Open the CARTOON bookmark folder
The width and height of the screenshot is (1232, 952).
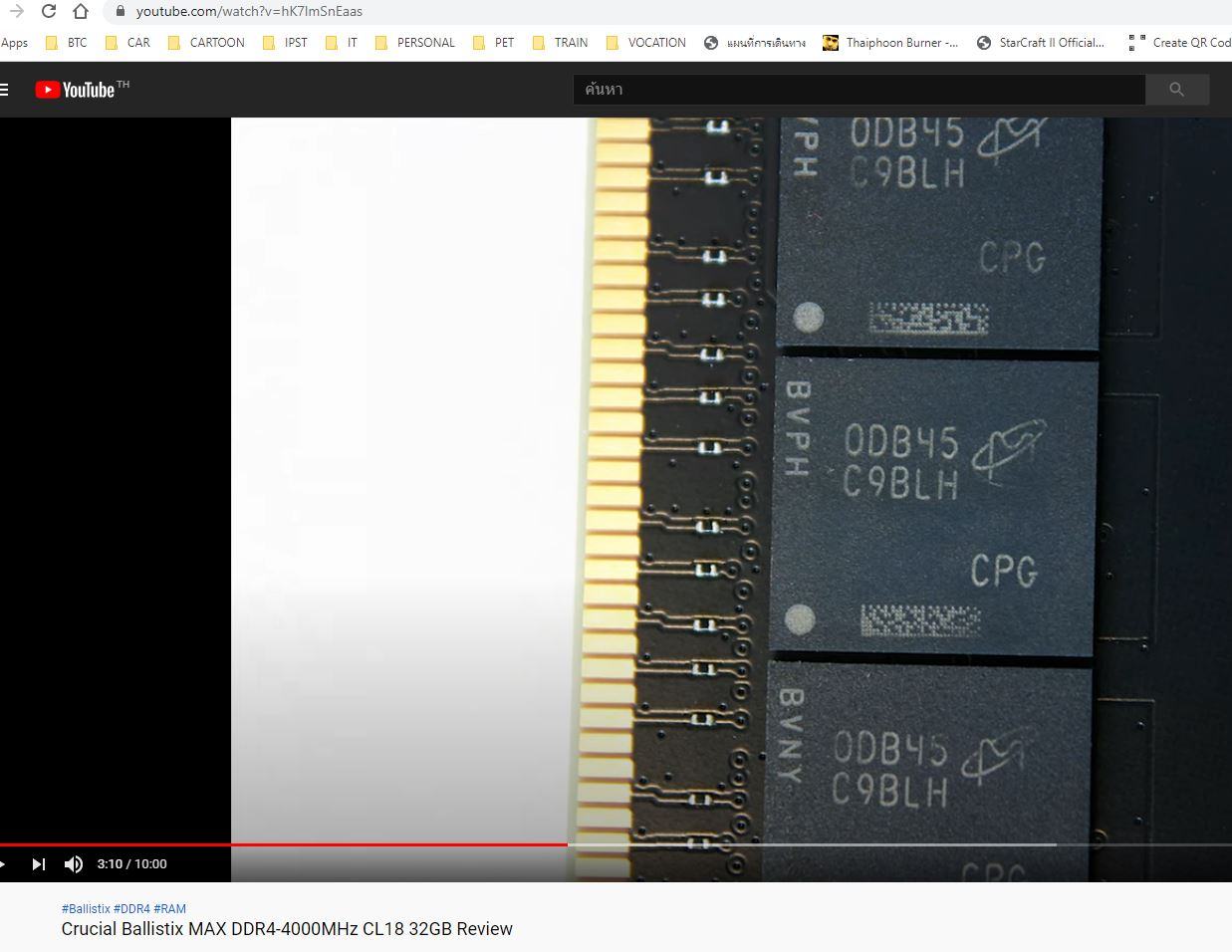point(206,43)
